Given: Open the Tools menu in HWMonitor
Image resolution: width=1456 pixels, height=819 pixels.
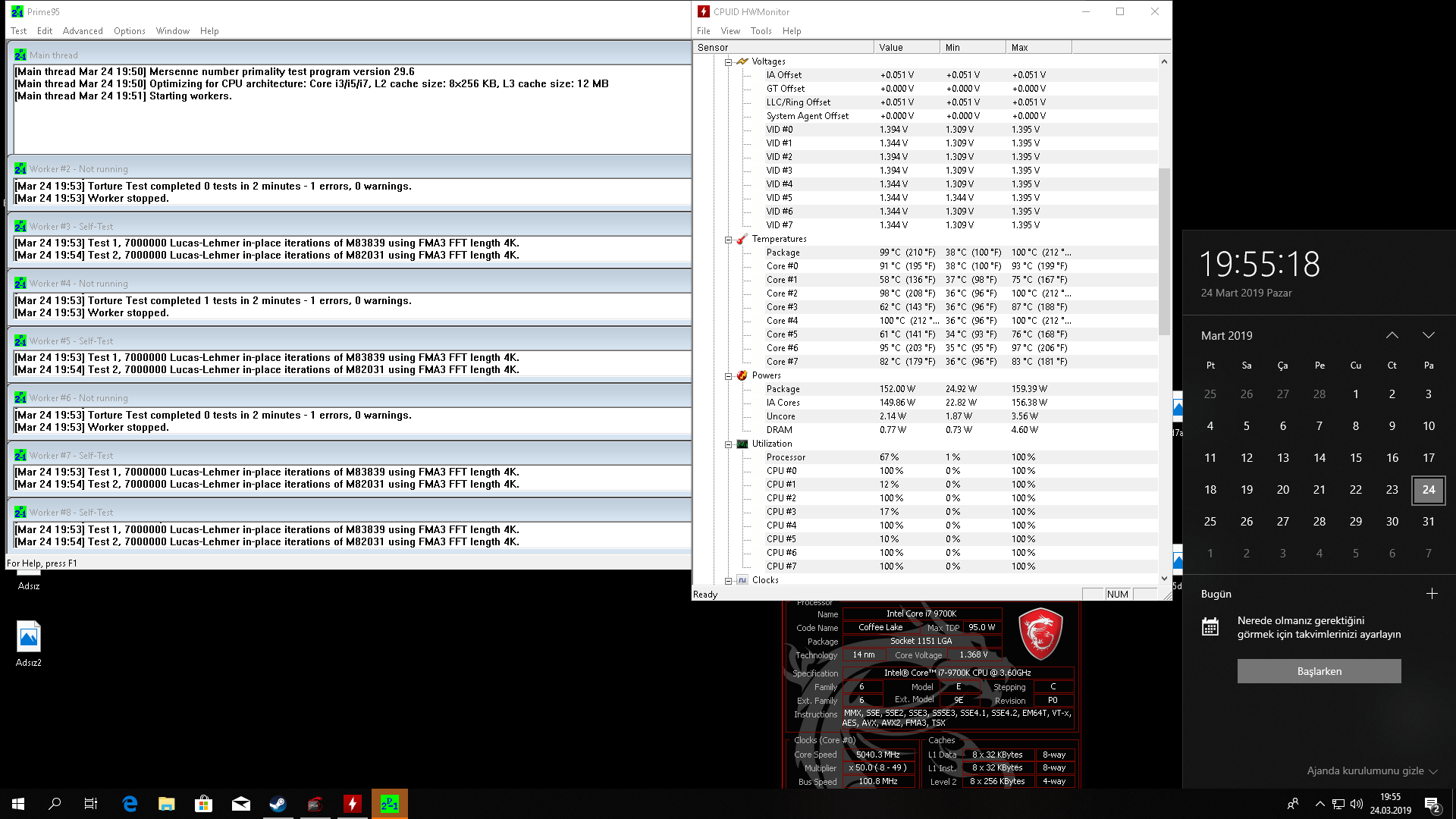Looking at the screenshot, I should (761, 31).
